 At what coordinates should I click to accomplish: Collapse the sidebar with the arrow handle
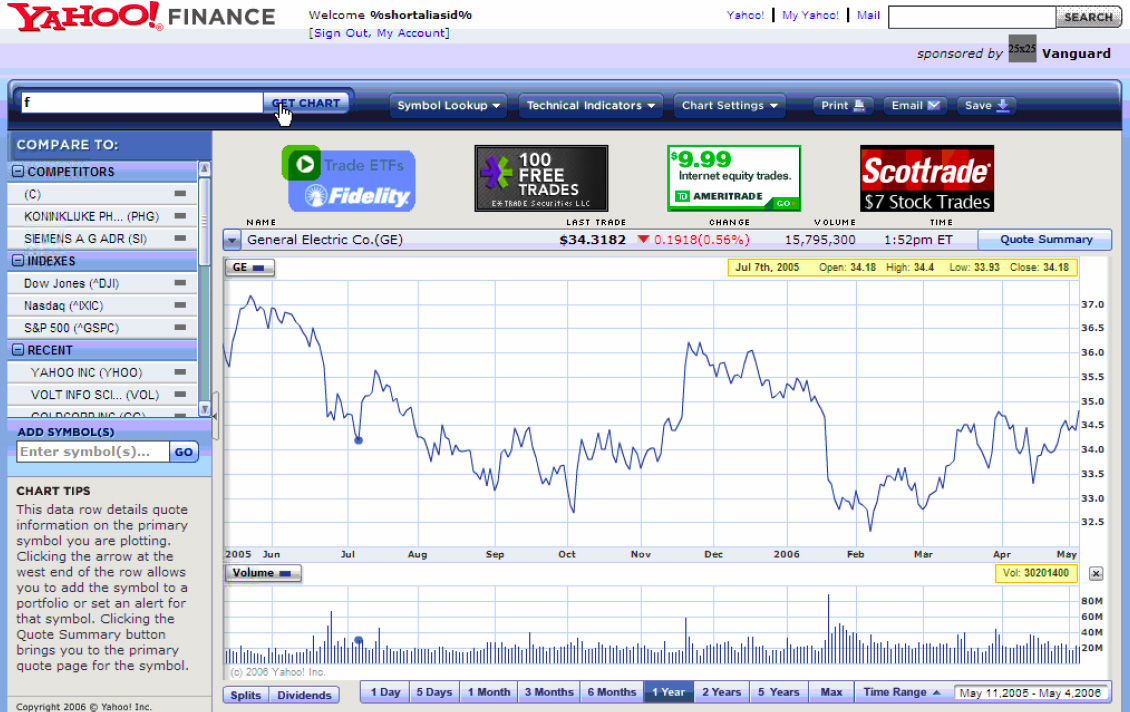(x=215, y=417)
